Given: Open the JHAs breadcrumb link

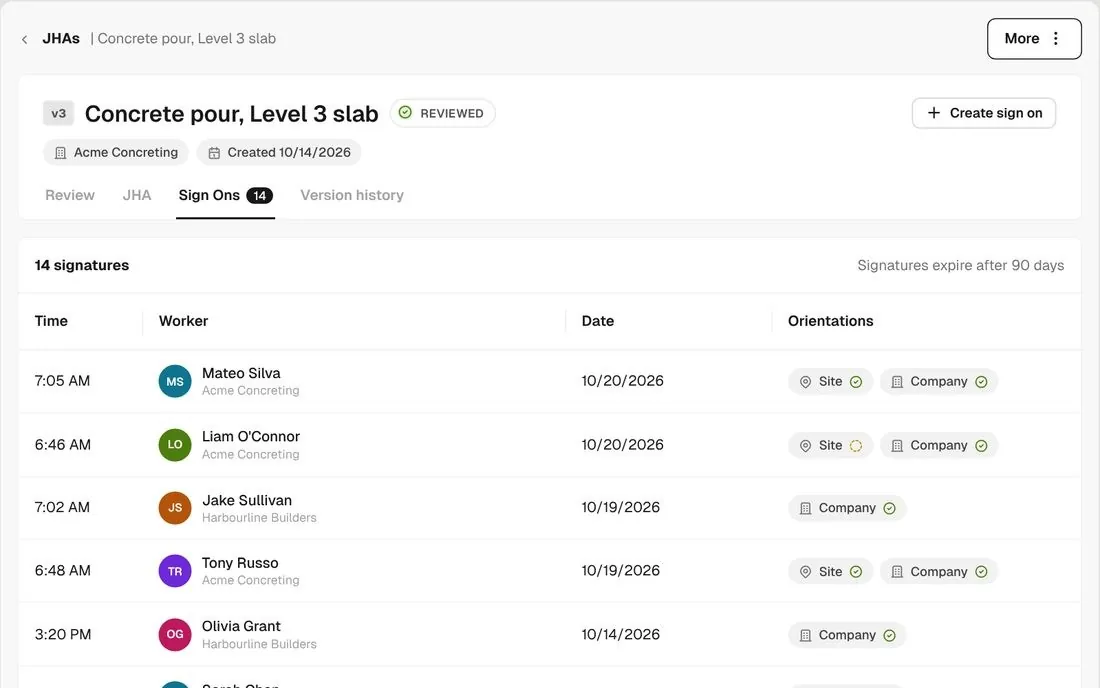Looking at the screenshot, I should [61, 39].
